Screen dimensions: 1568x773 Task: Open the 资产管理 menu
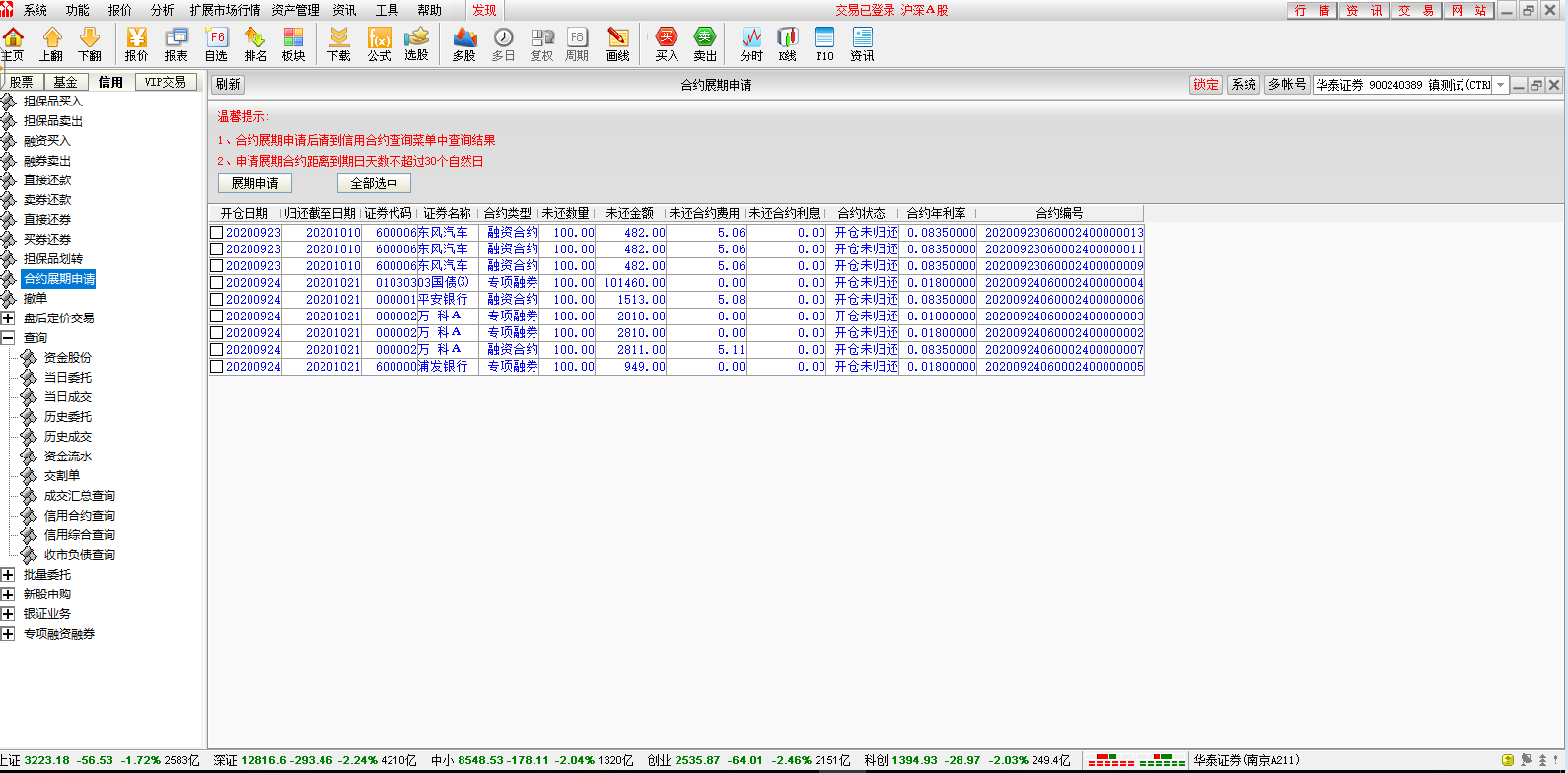pos(296,10)
